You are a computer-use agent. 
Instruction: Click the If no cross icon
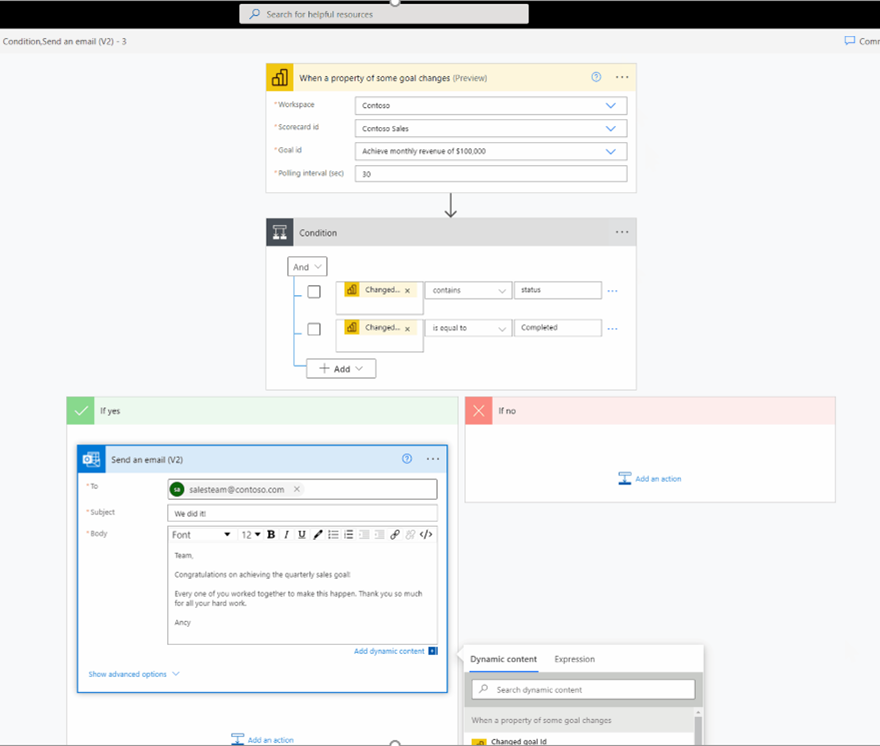coord(479,411)
